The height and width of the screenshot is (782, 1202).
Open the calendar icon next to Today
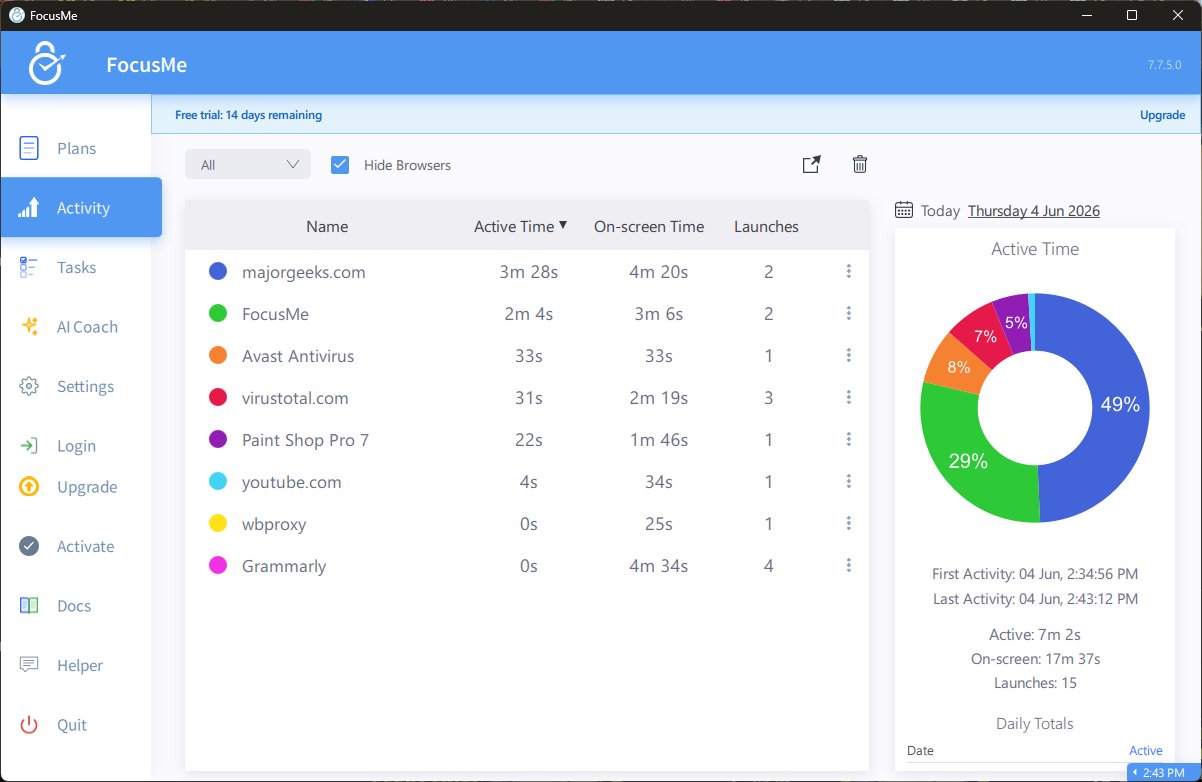click(904, 210)
